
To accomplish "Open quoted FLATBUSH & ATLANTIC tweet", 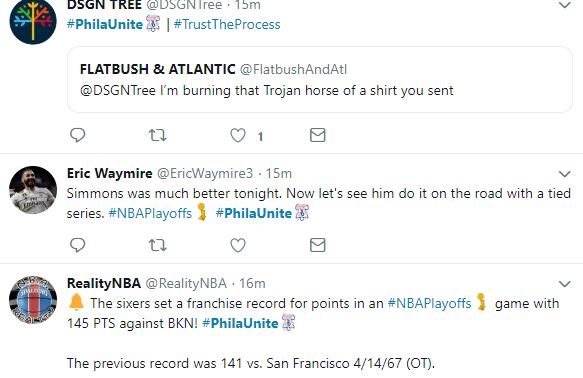I will pos(320,80).
